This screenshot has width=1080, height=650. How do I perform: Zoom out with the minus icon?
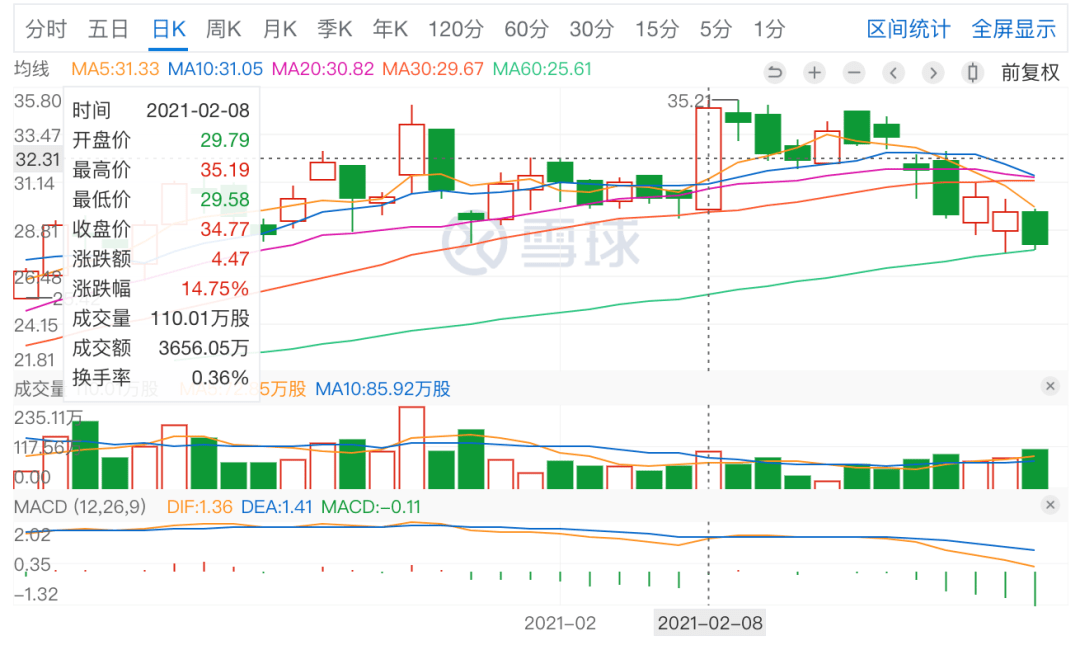[x=854, y=72]
